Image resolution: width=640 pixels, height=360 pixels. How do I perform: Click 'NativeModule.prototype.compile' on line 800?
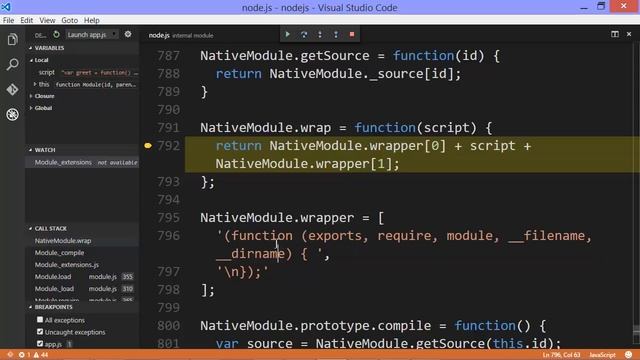(315, 326)
